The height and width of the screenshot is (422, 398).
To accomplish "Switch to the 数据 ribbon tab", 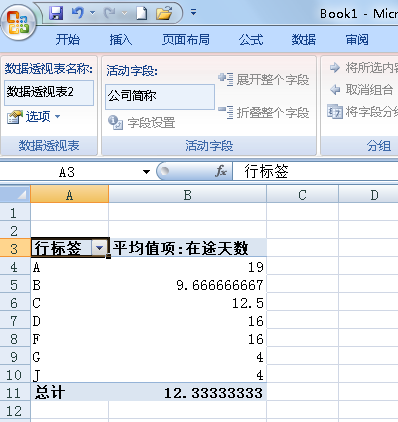I will point(304,40).
